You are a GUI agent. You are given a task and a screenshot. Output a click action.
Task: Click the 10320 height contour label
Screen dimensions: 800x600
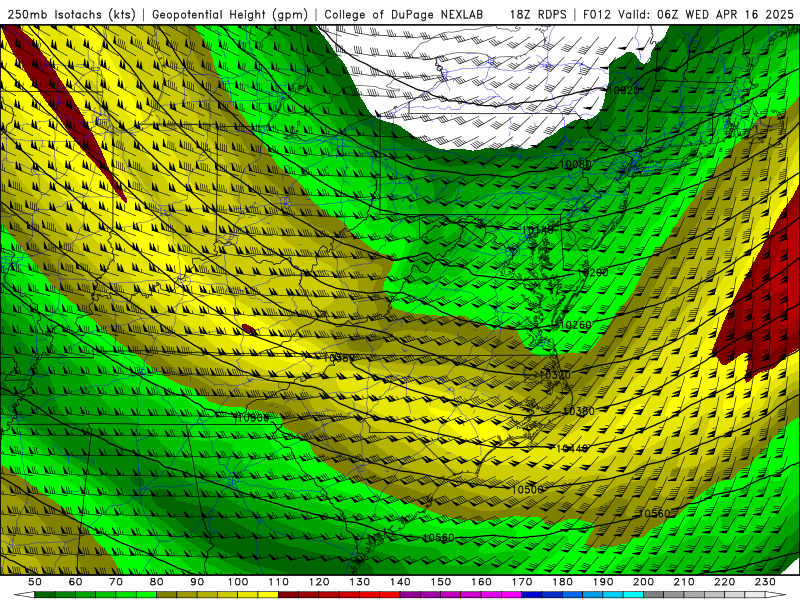(555, 375)
